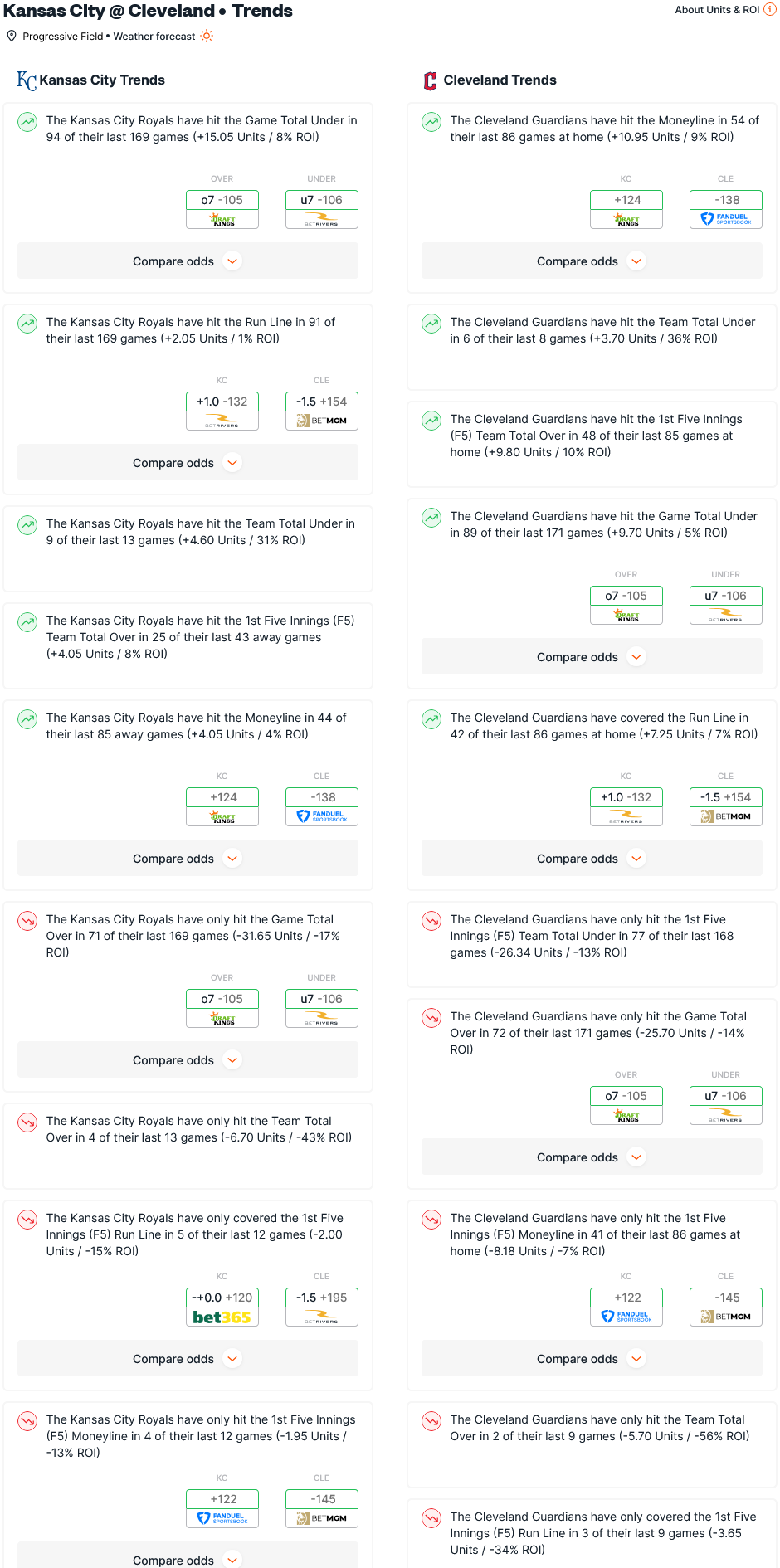The height and width of the screenshot is (1568, 780).
Task: Click the About Units & ROI info icon
Action: click(x=770, y=10)
